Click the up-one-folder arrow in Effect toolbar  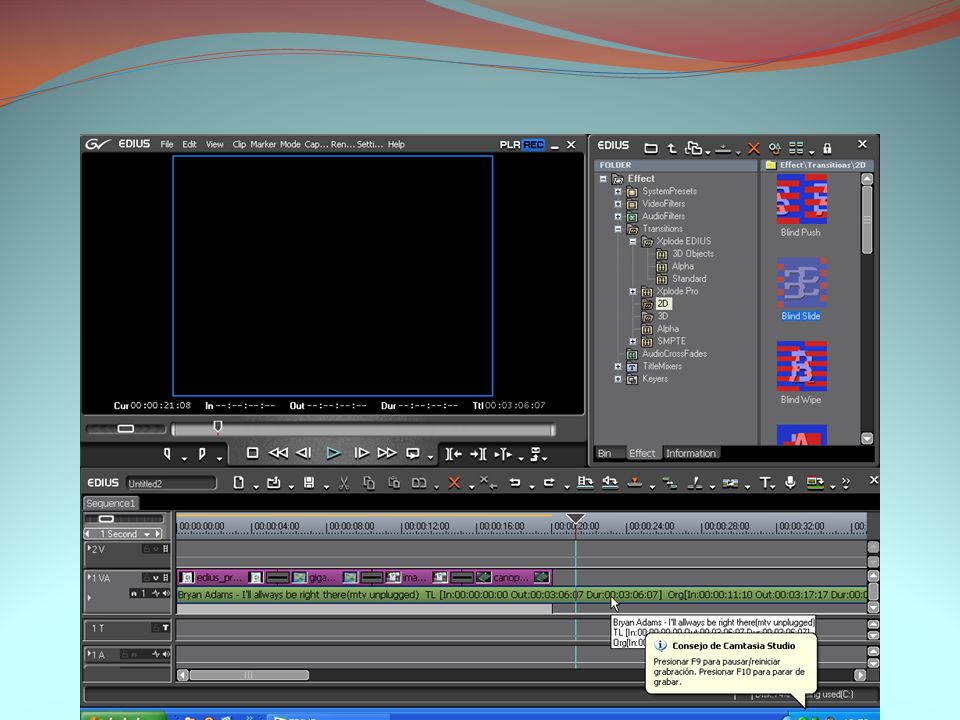(672, 148)
